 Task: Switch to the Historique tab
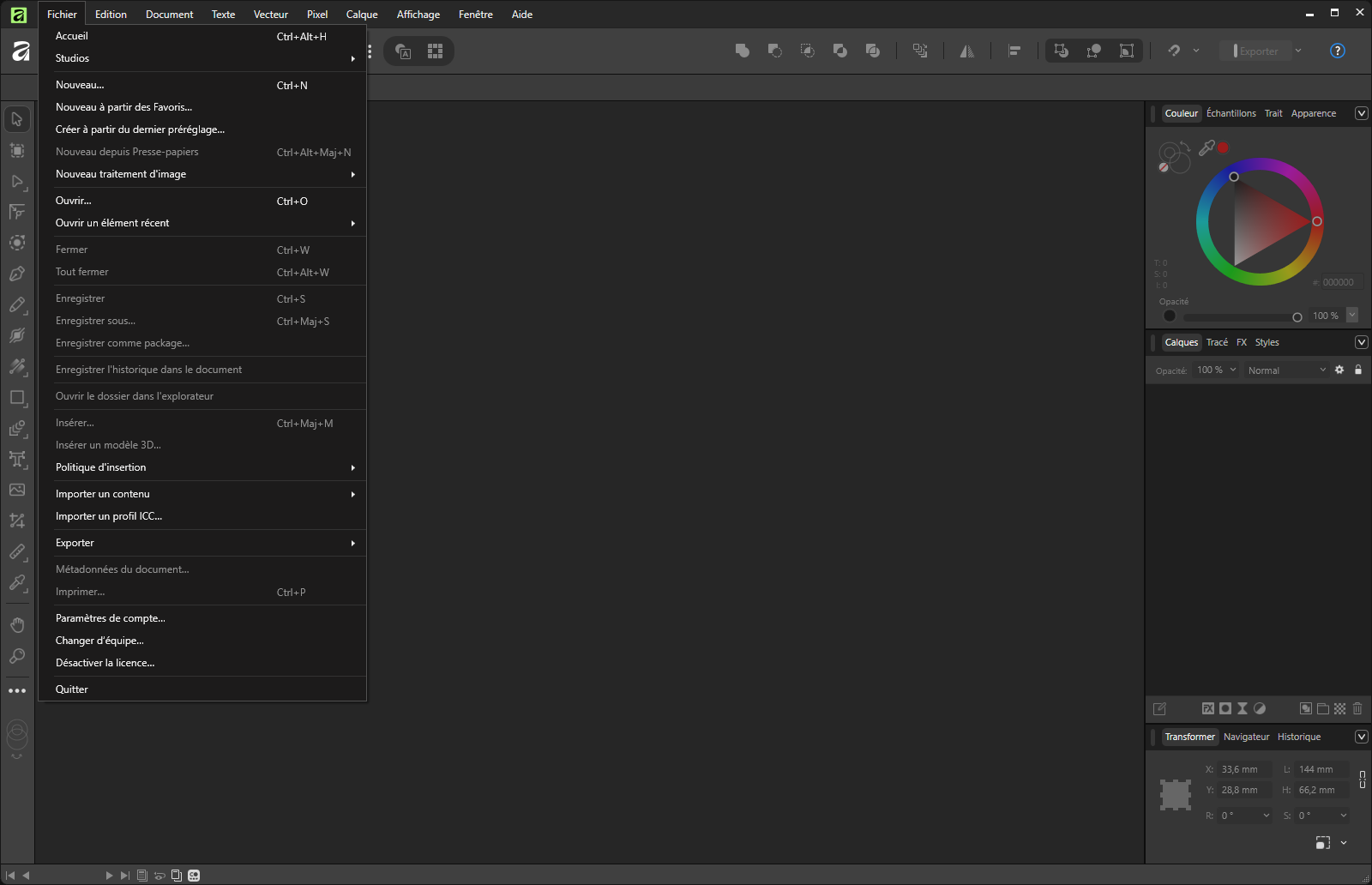tap(1299, 737)
